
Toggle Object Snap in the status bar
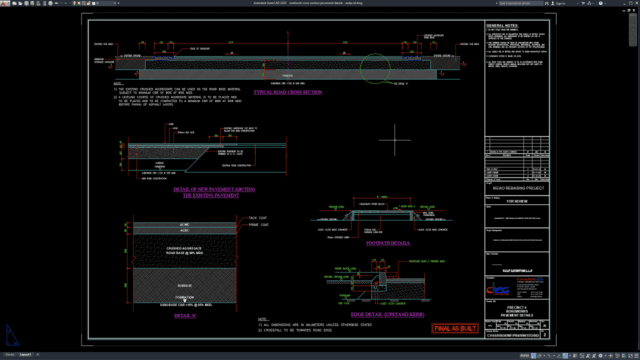[x=565, y=356]
